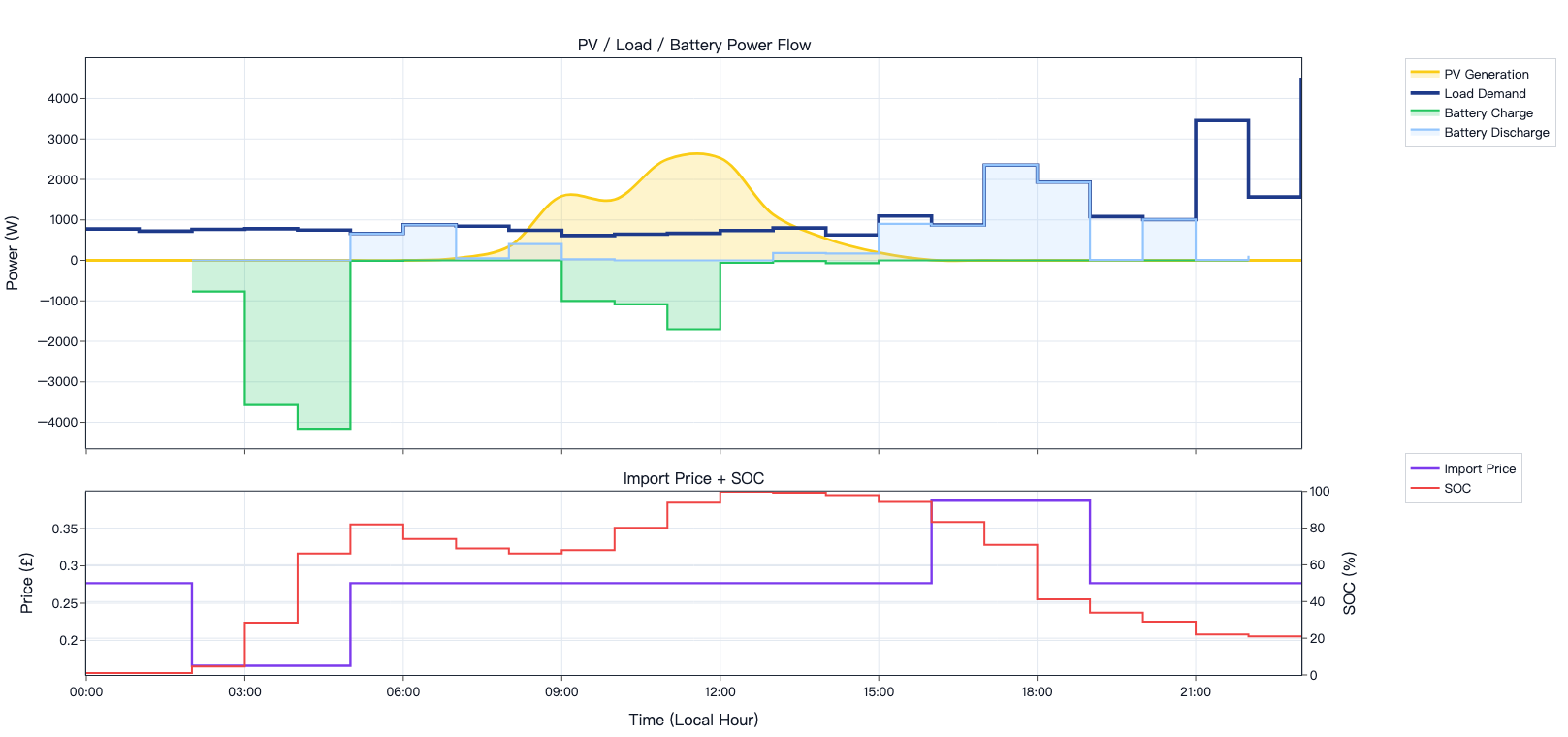Screen dimensions: 1568x737
Task: Click the 0.2 price axis tick
Action: 69,640
